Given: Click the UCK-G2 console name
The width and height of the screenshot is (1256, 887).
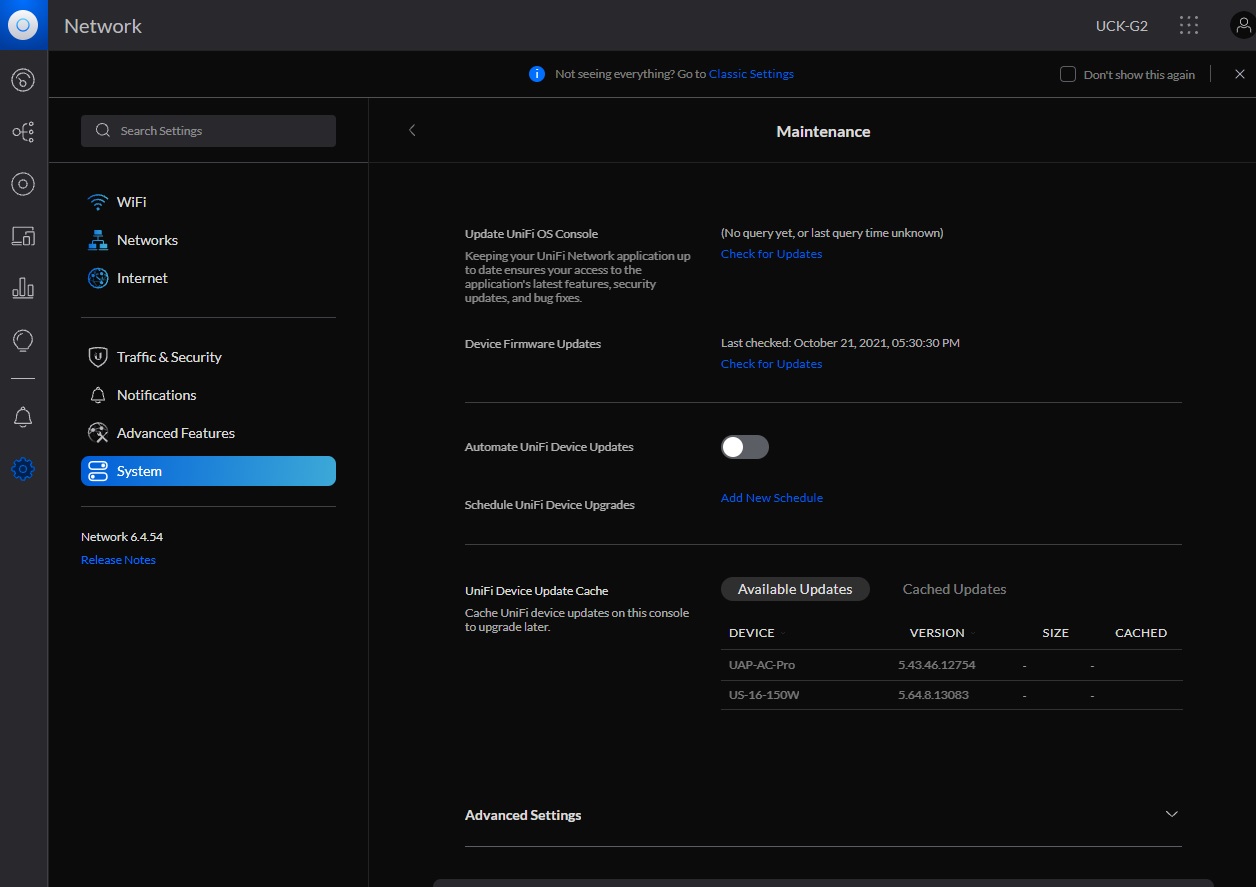Looking at the screenshot, I should [1122, 26].
